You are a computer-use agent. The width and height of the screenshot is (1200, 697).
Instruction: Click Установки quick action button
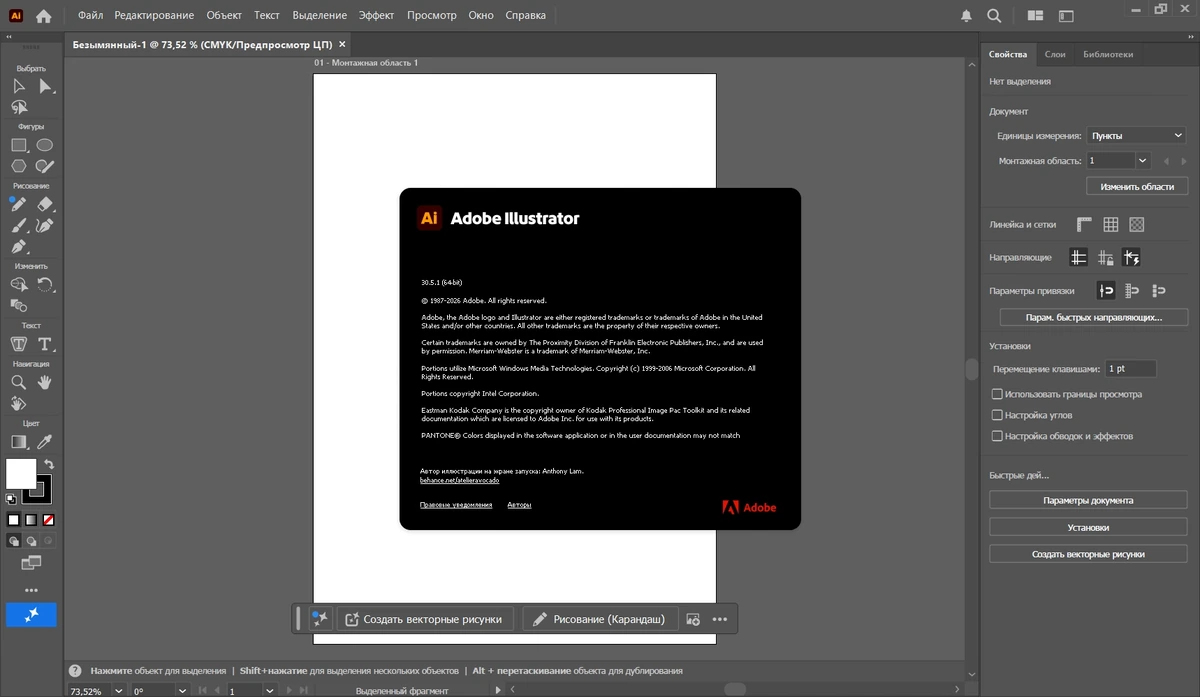click(1088, 527)
